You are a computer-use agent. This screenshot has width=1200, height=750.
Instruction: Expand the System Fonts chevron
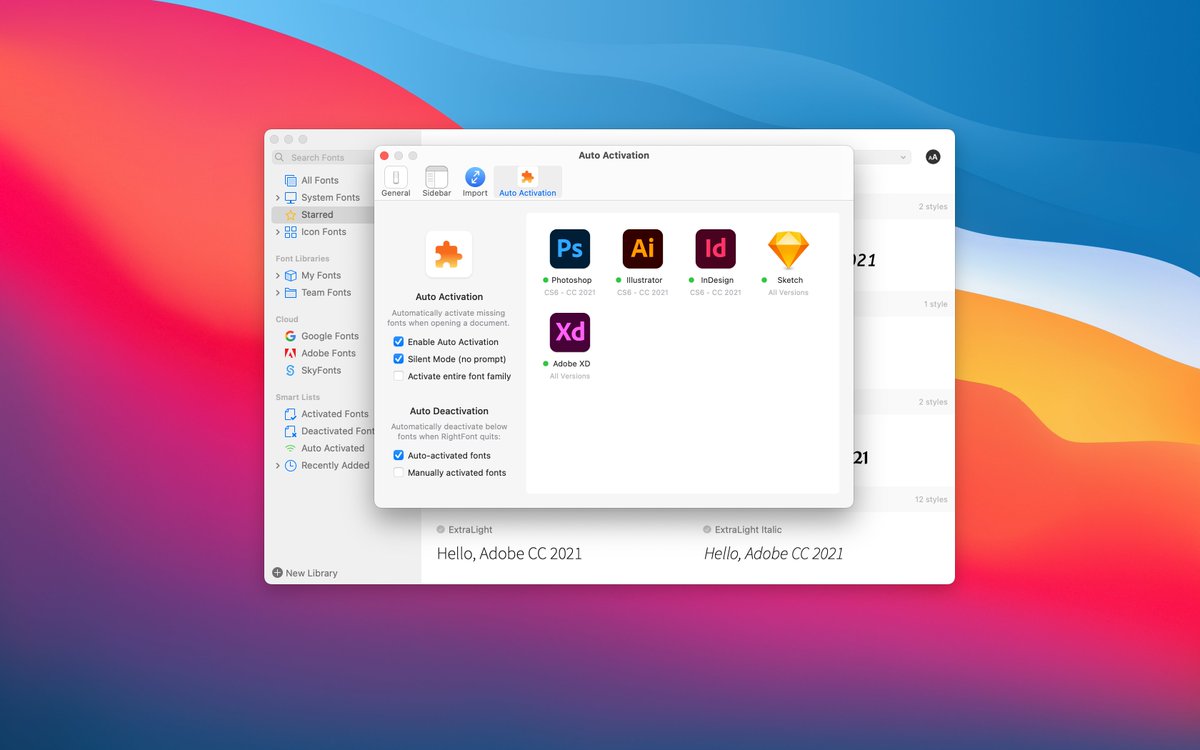click(x=278, y=197)
